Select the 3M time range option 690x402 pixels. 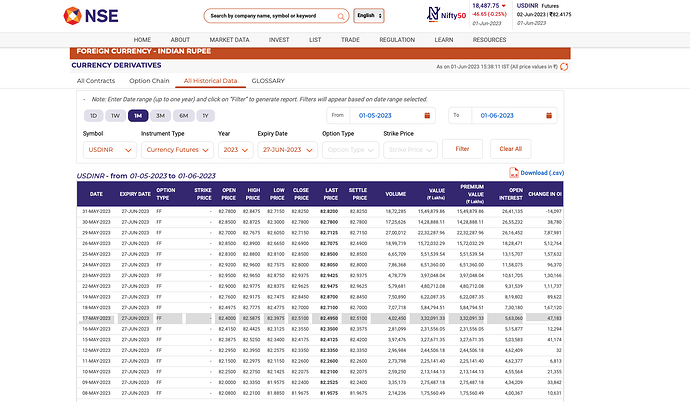coord(161,116)
